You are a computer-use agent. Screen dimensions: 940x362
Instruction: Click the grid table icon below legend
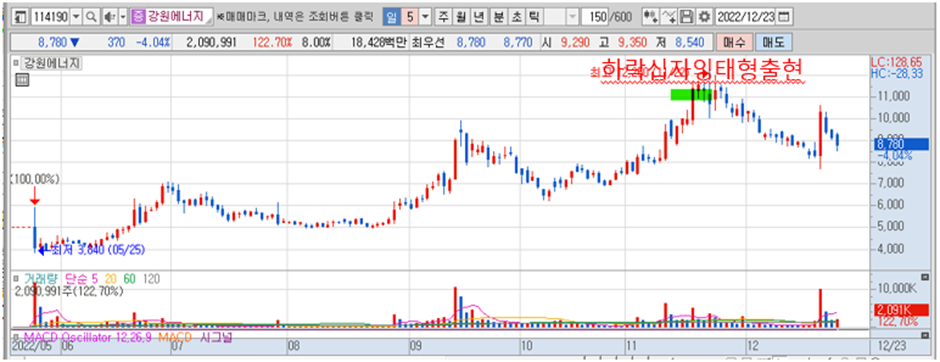click(22, 79)
